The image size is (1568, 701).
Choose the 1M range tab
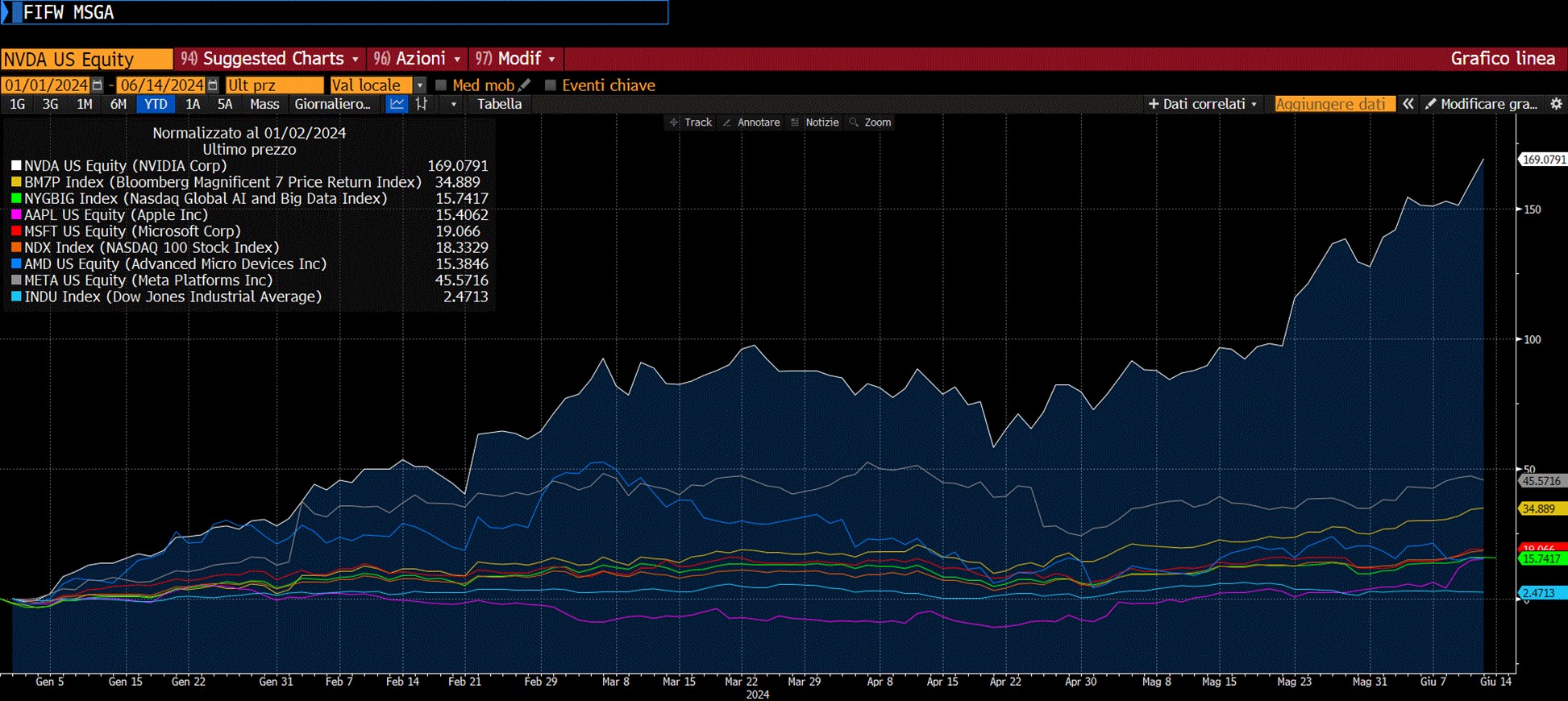click(x=84, y=104)
